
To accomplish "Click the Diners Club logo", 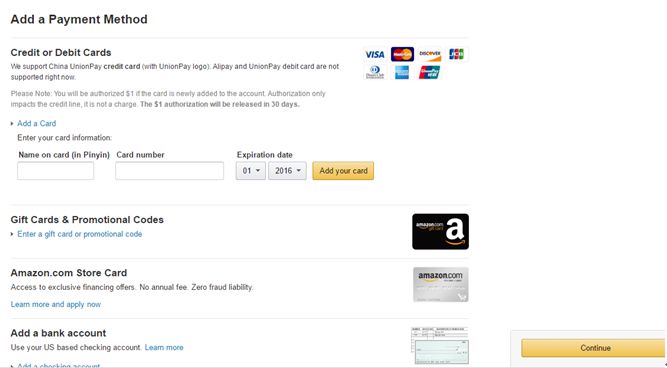I will [375, 72].
